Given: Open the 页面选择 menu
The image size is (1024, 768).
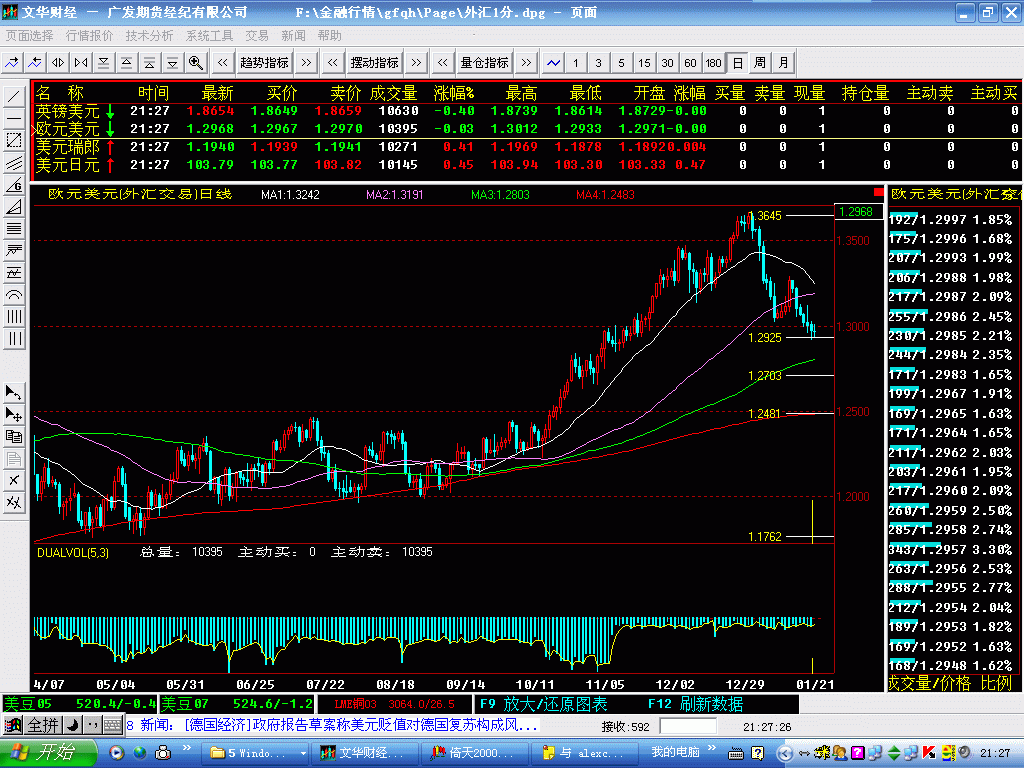Looking at the screenshot, I should coord(29,35).
